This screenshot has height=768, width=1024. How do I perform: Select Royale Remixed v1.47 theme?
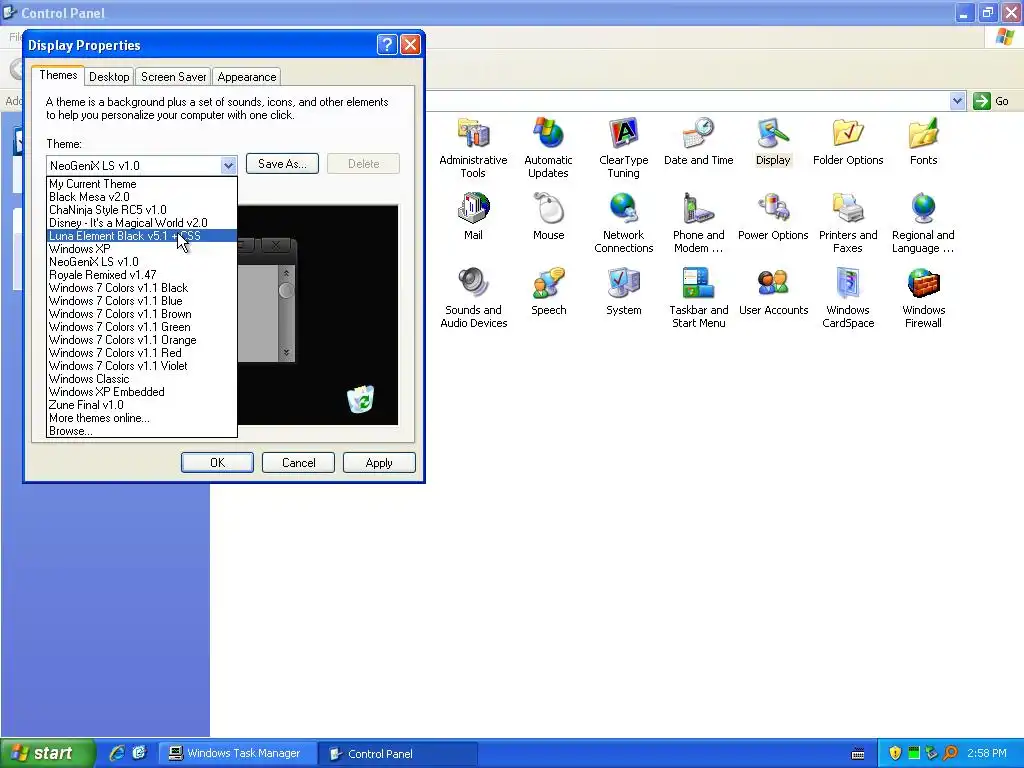142,275
